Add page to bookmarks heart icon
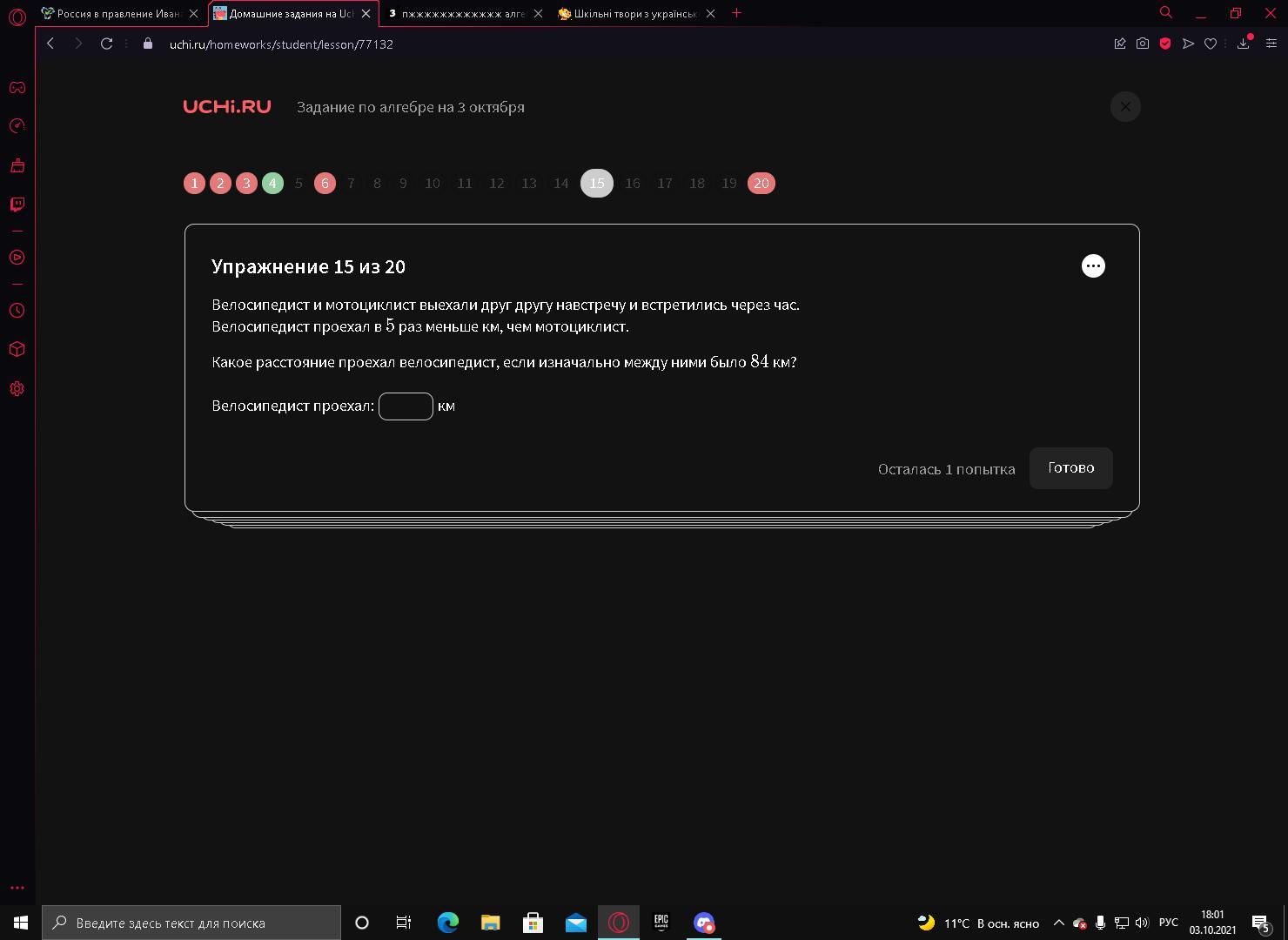 tap(1211, 44)
